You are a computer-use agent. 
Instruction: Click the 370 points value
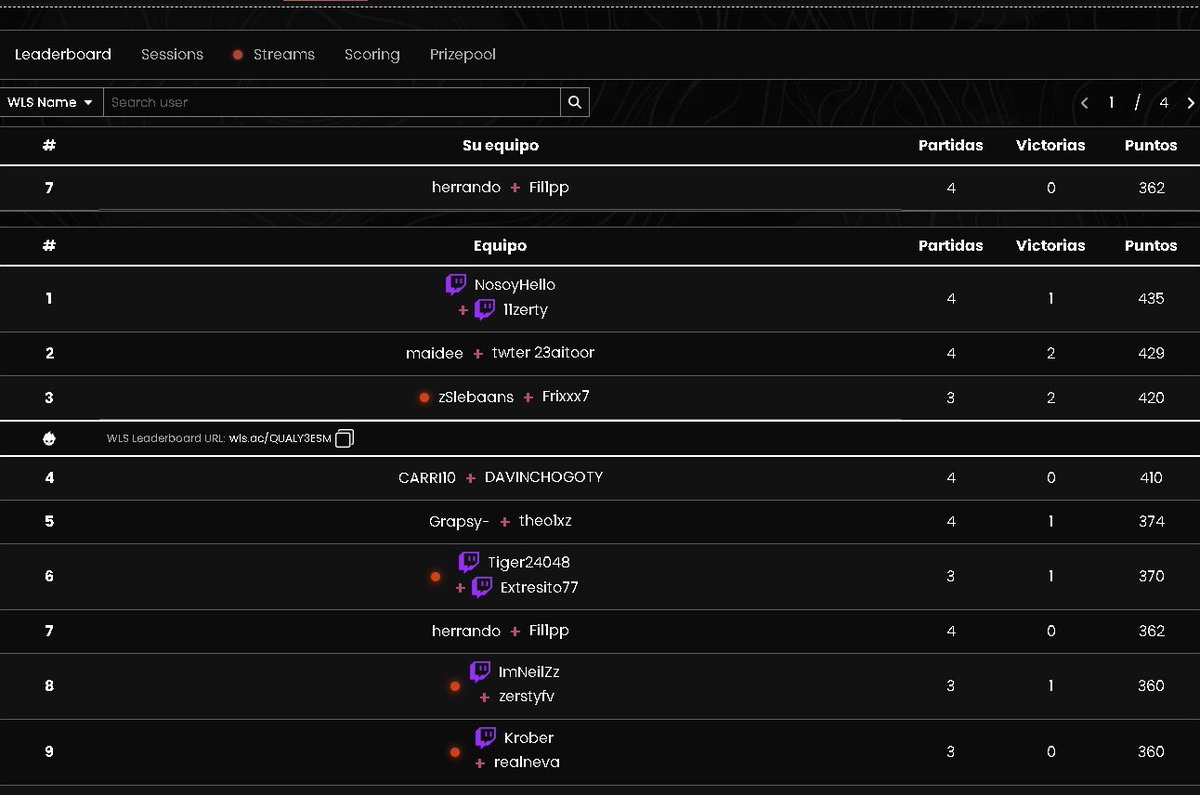(x=1151, y=576)
